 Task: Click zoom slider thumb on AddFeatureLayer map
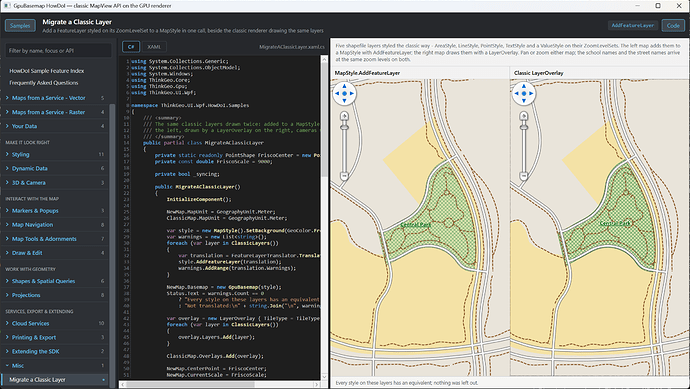344,127
